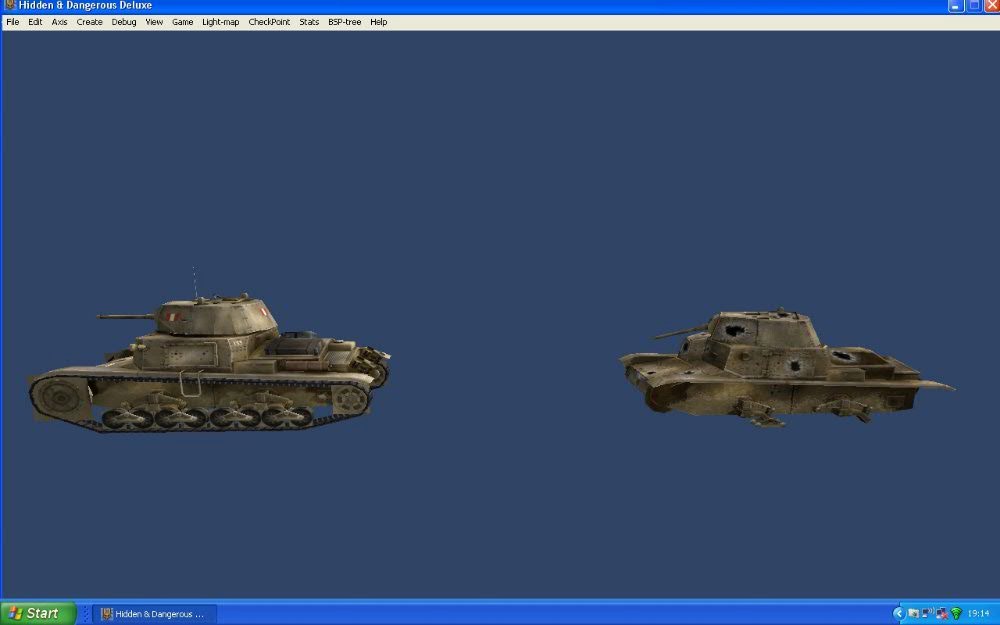
Task: Open the Stats menu
Action: point(309,22)
